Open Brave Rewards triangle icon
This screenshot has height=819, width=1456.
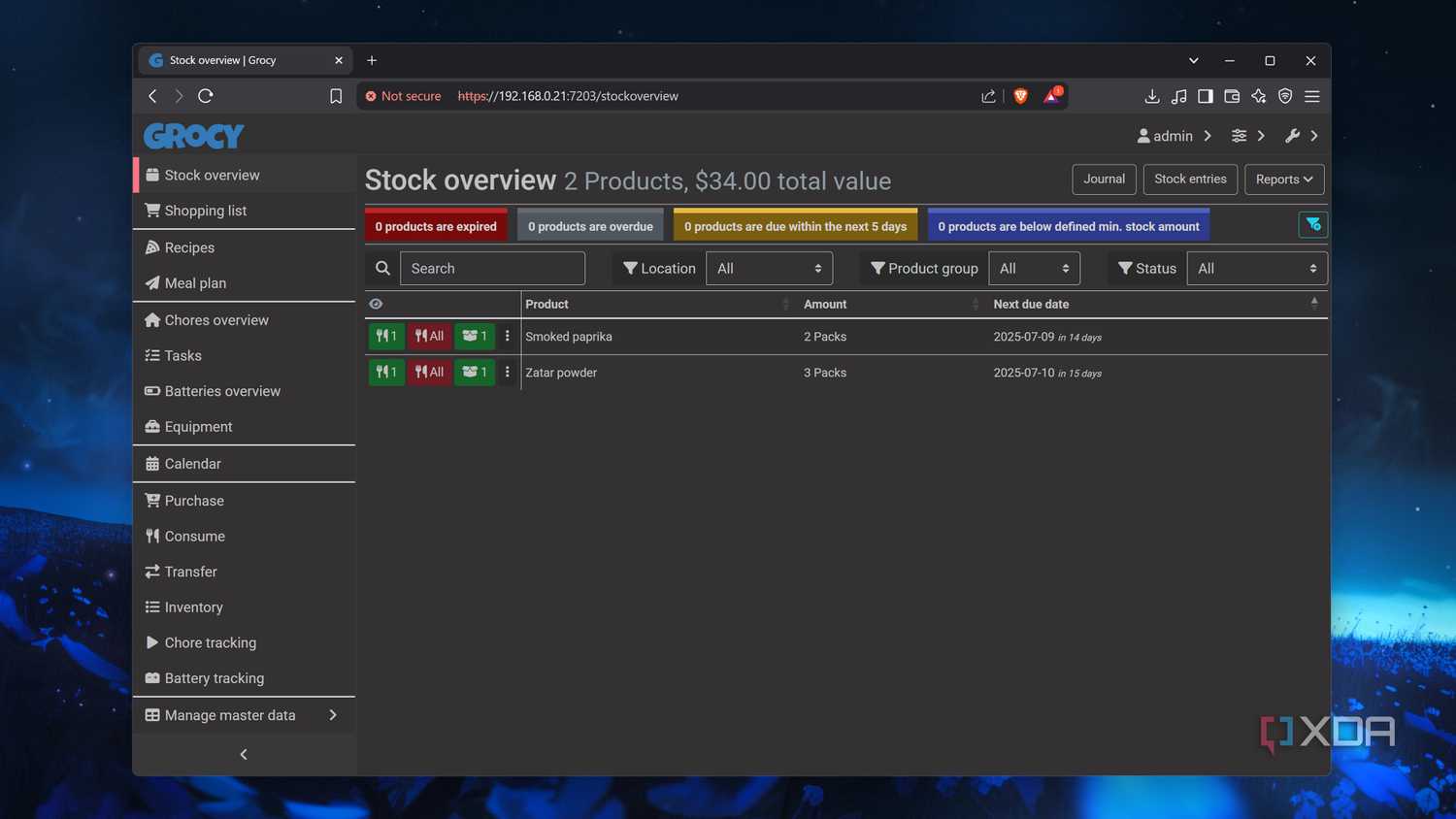[x=1052, y=95]
